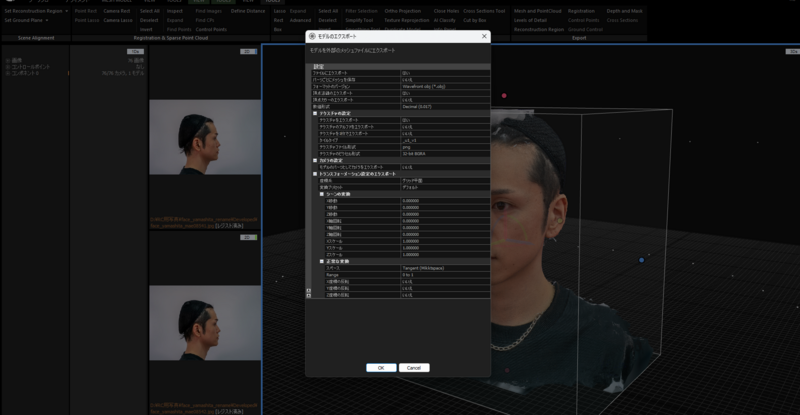Click the X移動 value field 0.000000
Screen dimensions: 800x415
tap(445, 201)
